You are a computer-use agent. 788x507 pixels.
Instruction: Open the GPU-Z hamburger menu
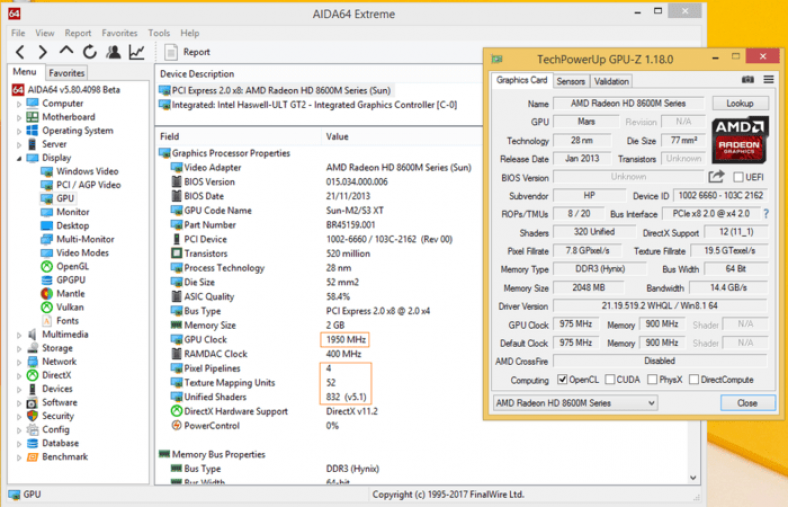(768, 79)
